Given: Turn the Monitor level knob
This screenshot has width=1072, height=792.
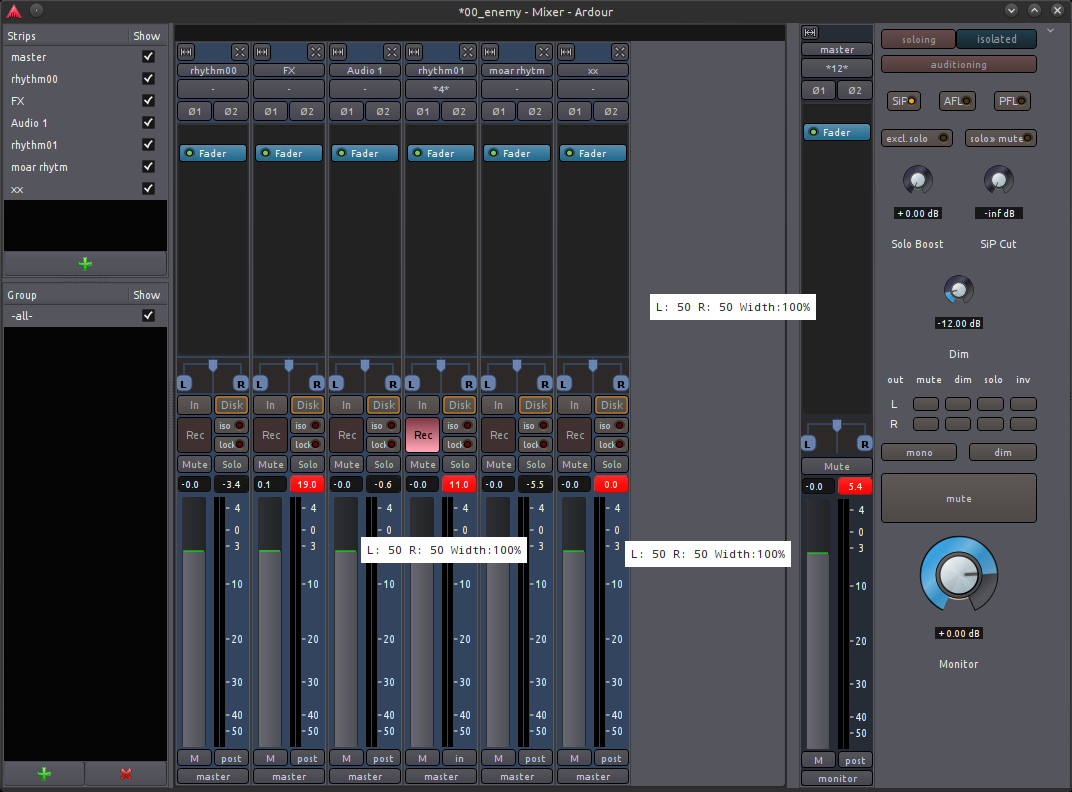Looking at the screenshot, I should (x=958, y=574).
